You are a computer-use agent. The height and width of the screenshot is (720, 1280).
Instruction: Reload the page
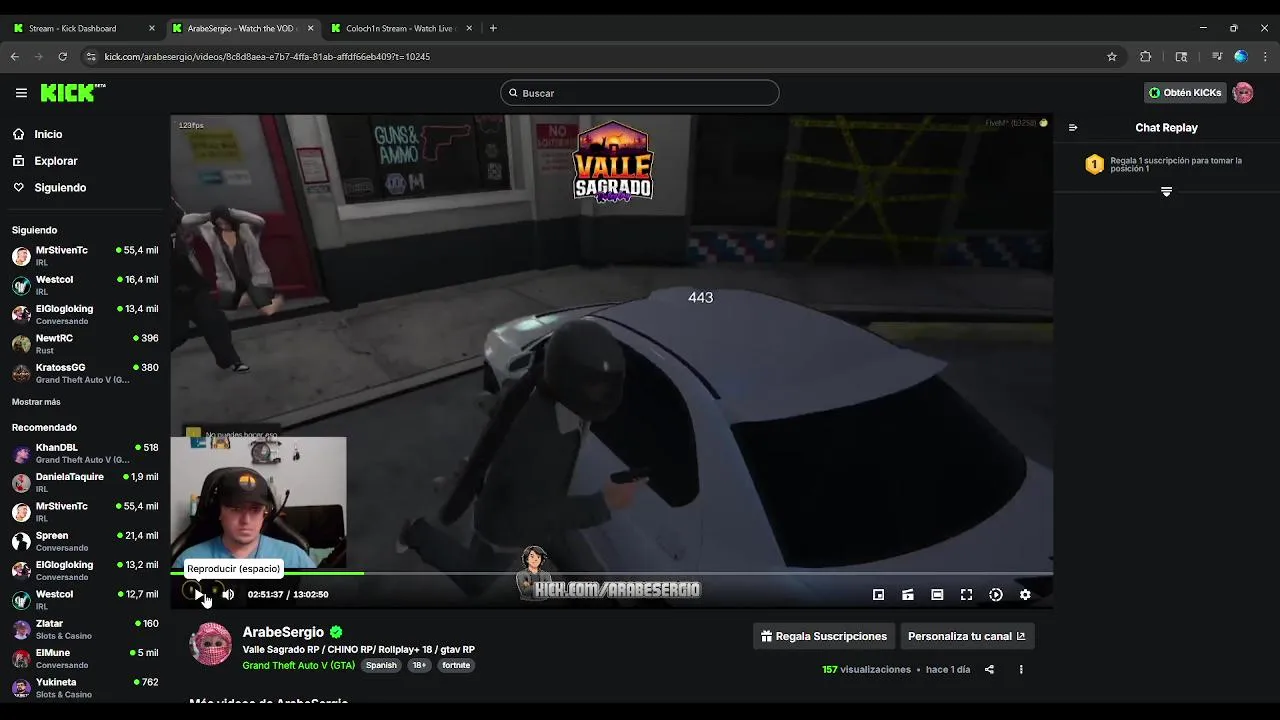pos(62,57)
